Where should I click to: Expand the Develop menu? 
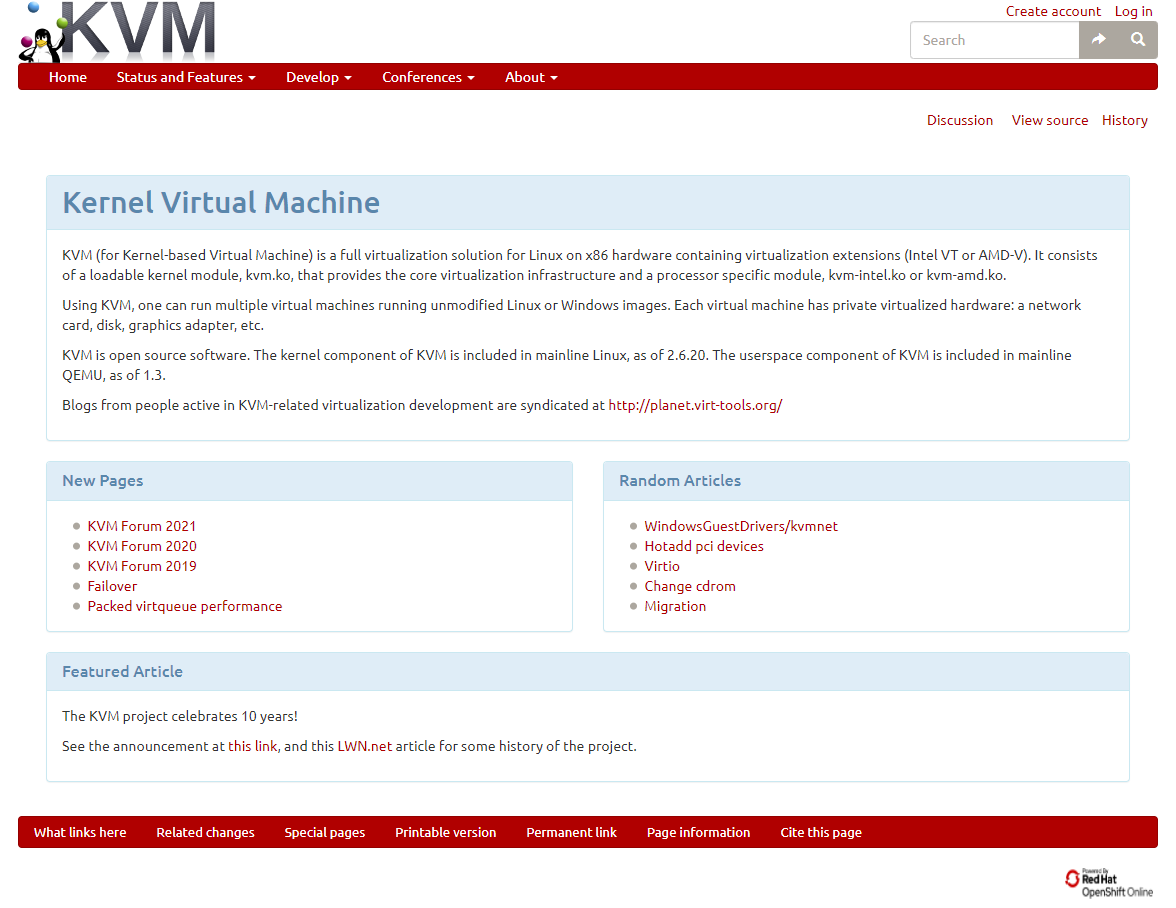point(318,76)
